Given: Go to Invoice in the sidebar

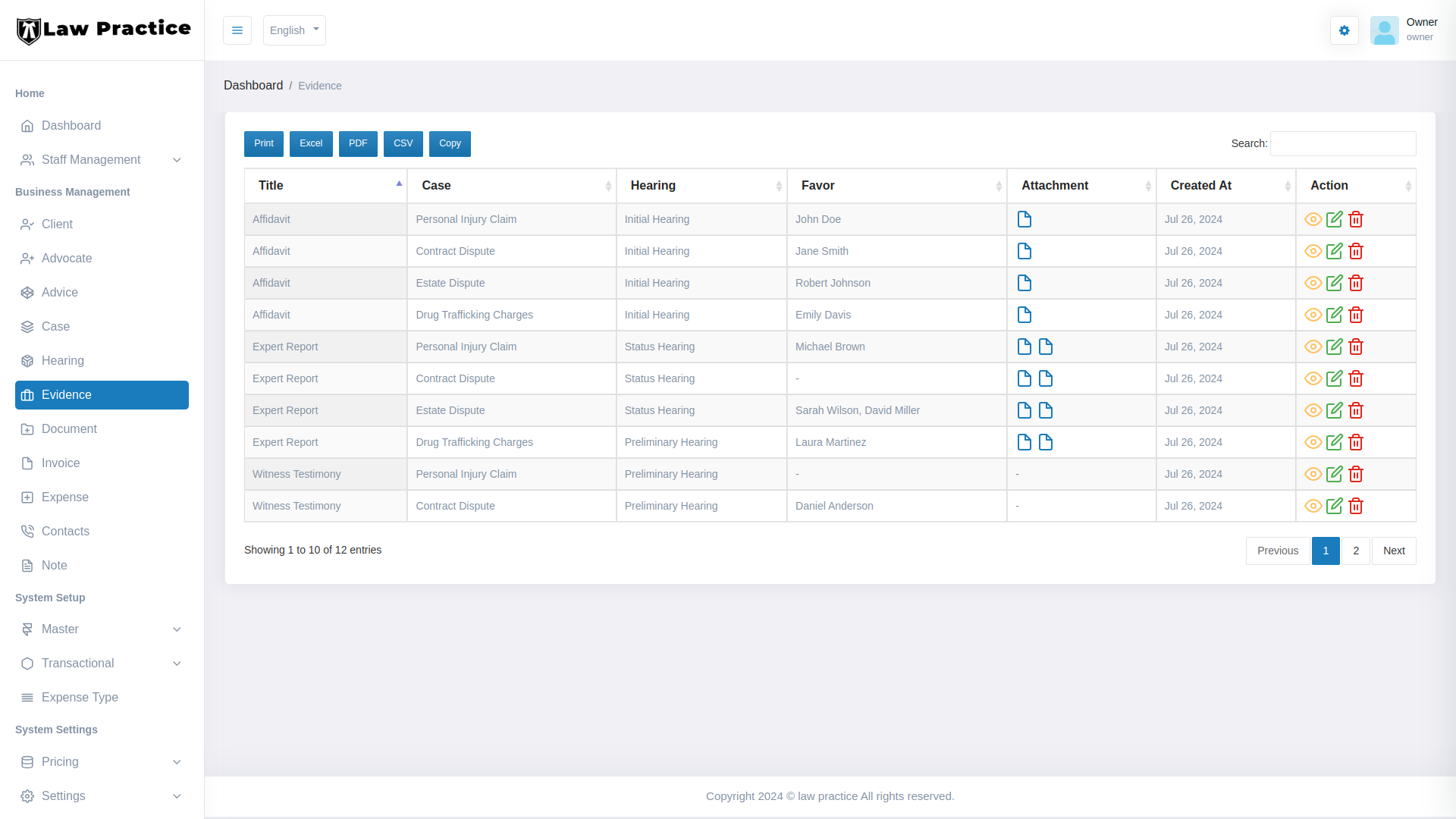Looking at the screenshot, I should point(61,463).
